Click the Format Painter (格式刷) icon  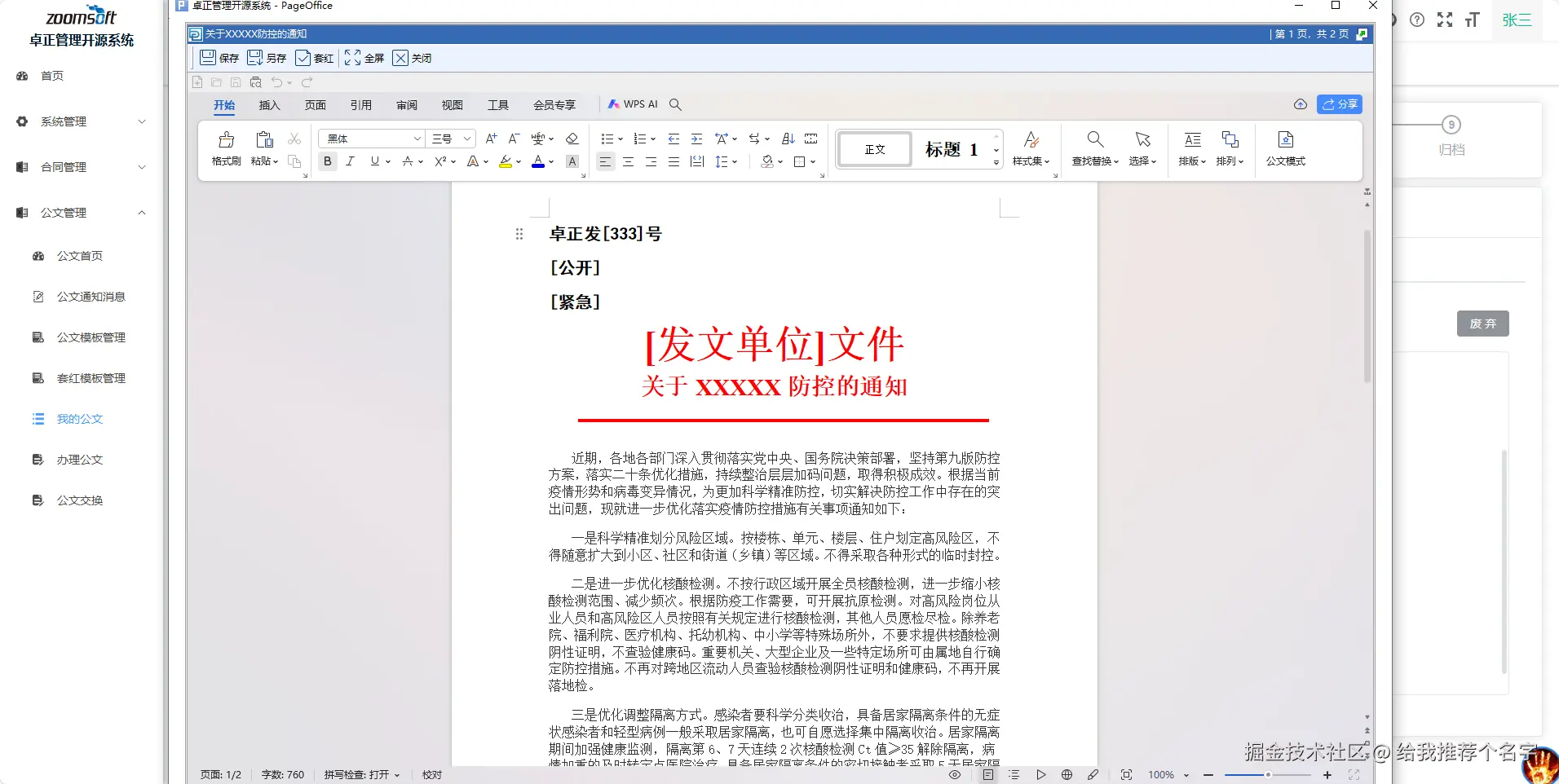227,139
